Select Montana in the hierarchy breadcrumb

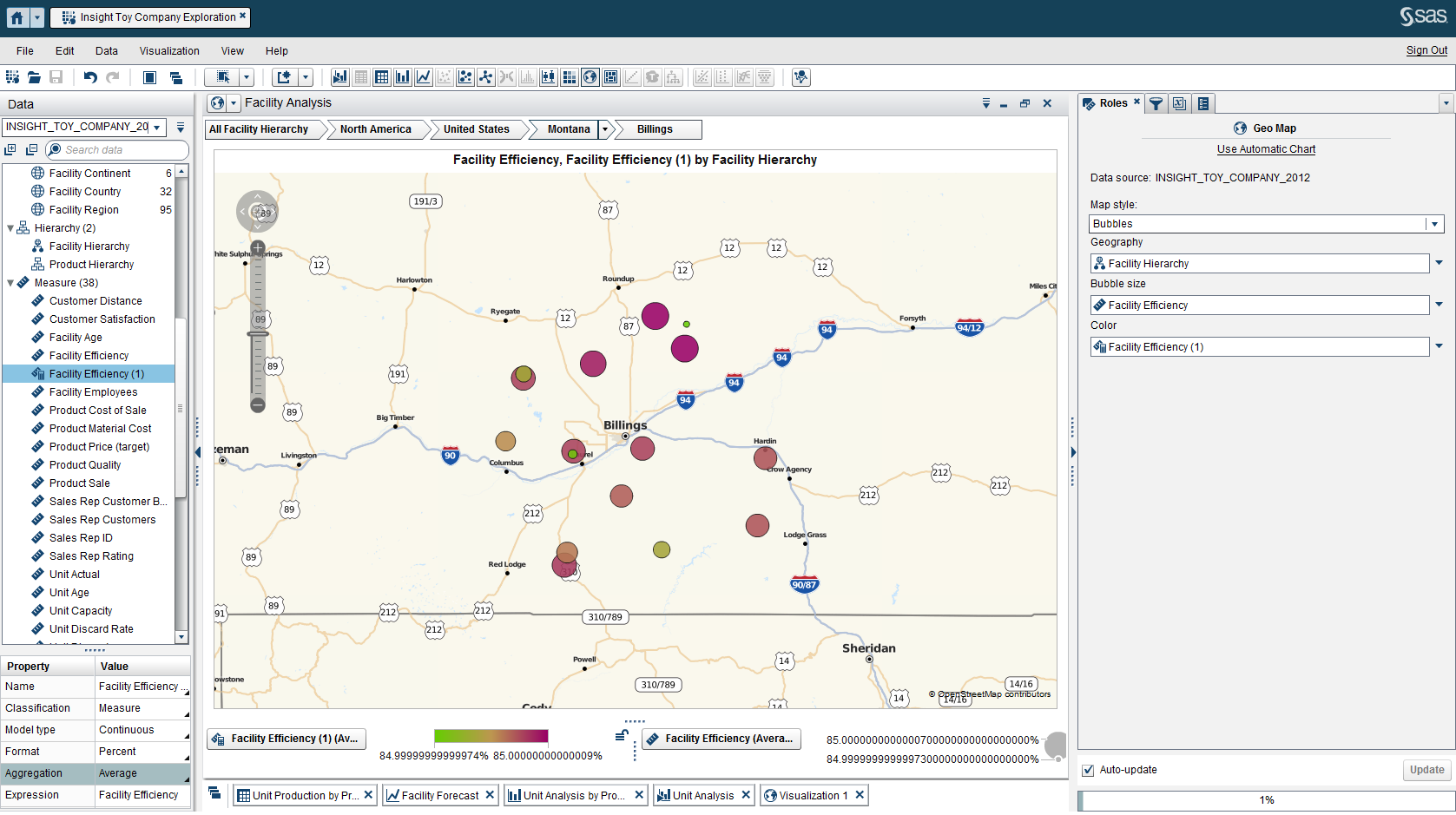[567, 129]
